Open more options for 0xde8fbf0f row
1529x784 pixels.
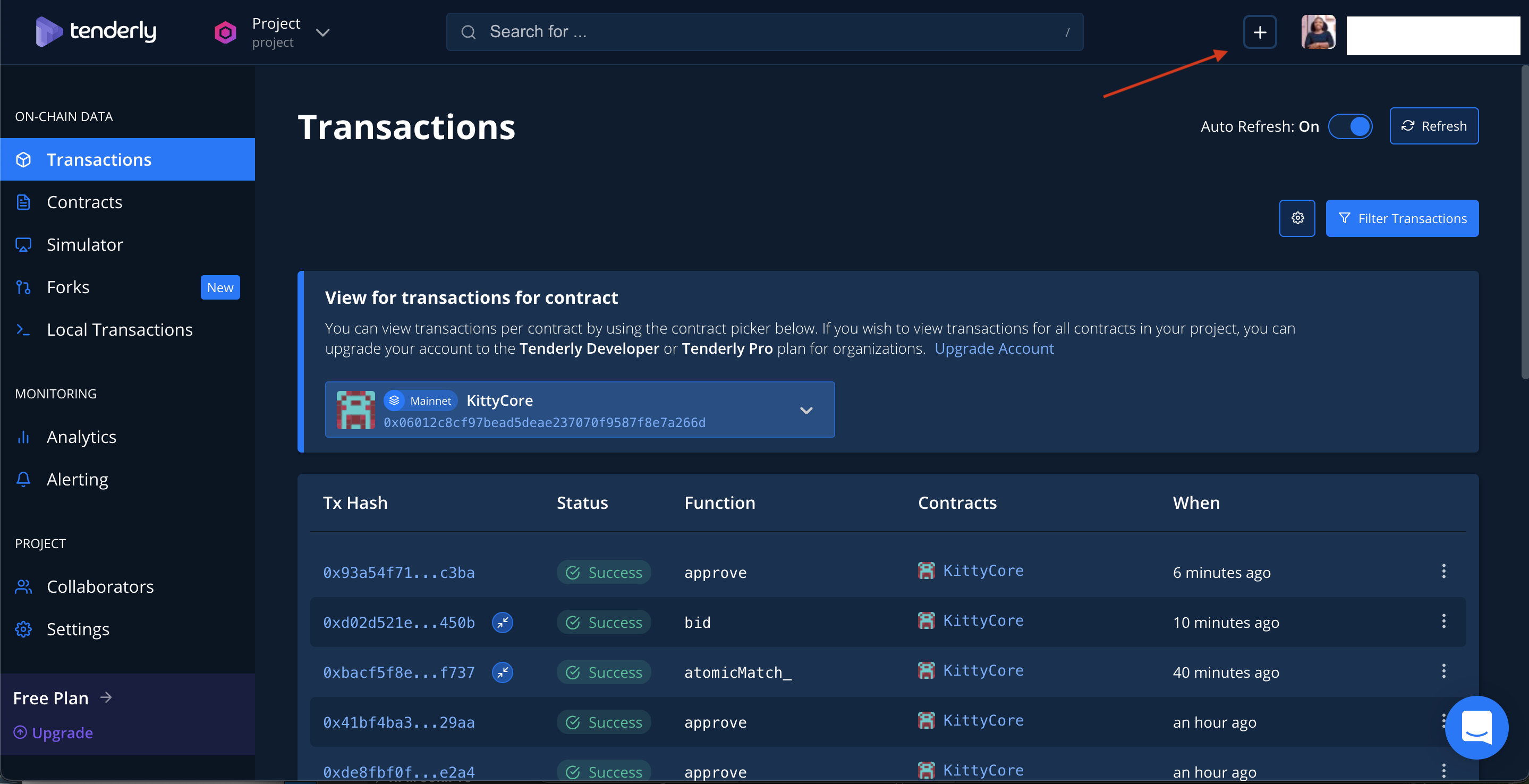[1443, 771]
